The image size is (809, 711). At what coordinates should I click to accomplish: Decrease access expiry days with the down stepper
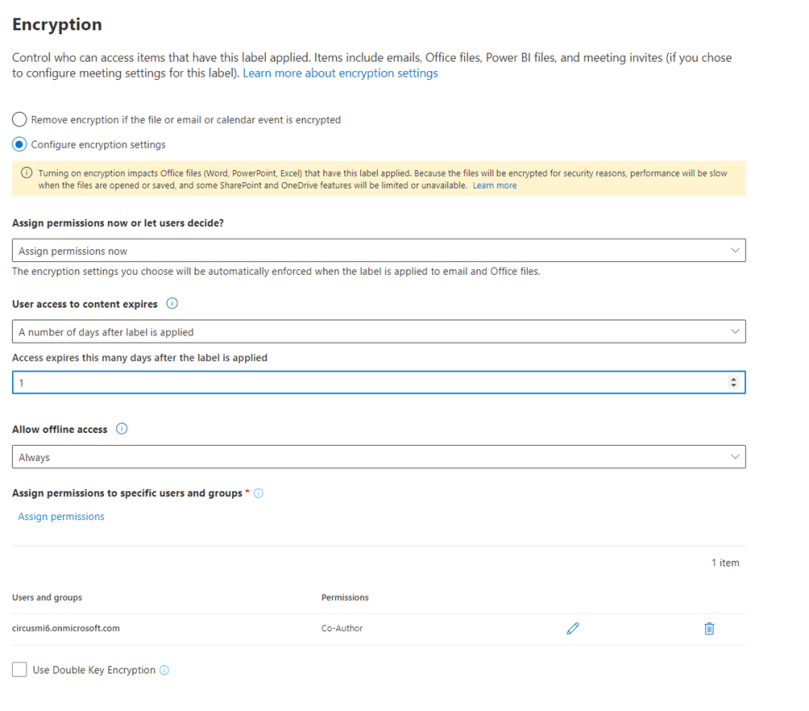click(x=734, y=385)
